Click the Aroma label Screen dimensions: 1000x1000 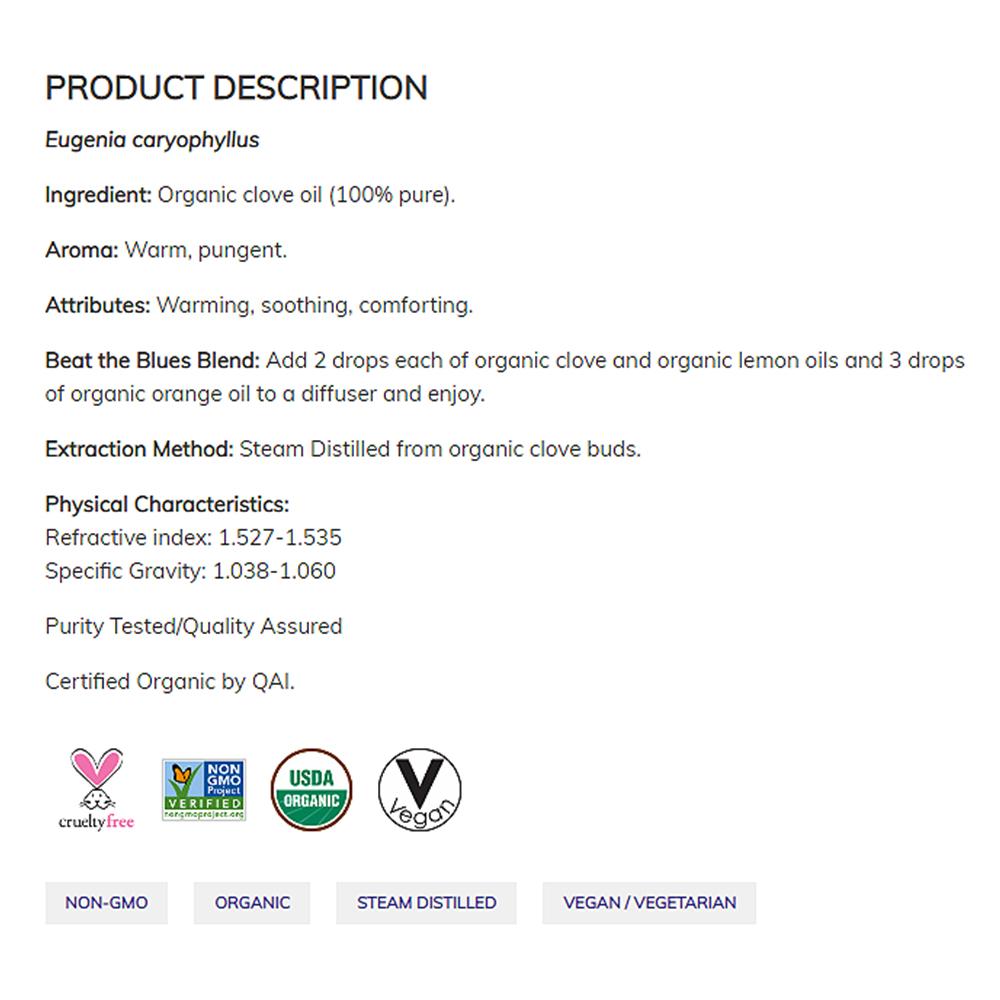click(x=81, y=250)
